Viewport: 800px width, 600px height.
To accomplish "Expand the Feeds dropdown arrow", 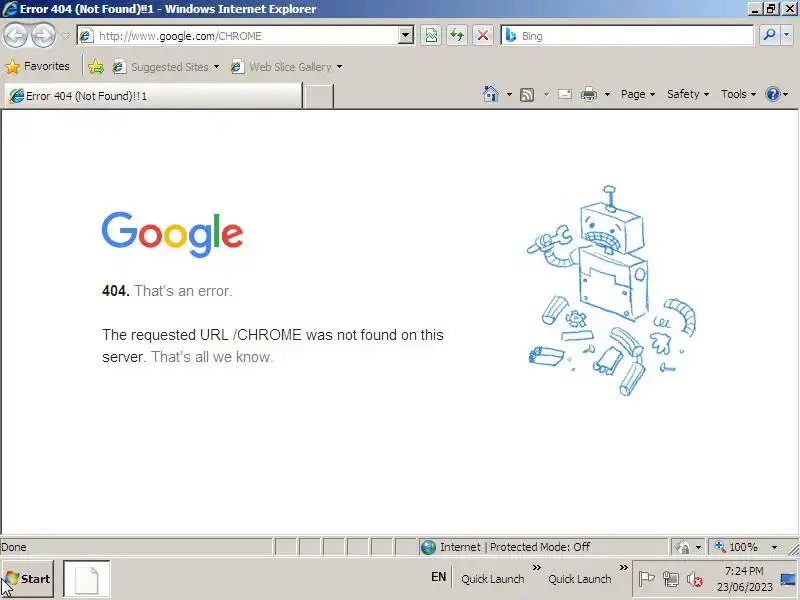I will (546, 94).
